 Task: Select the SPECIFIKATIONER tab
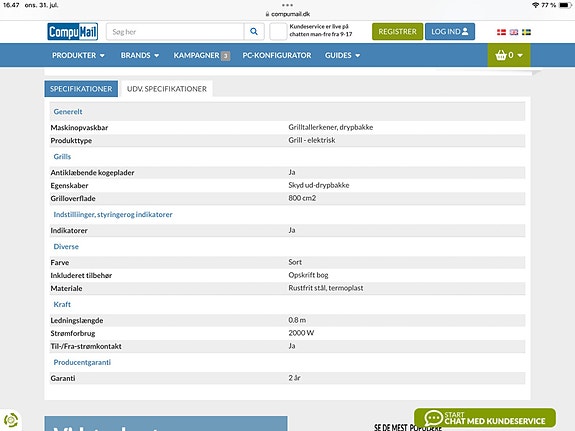tap(81, 89)
